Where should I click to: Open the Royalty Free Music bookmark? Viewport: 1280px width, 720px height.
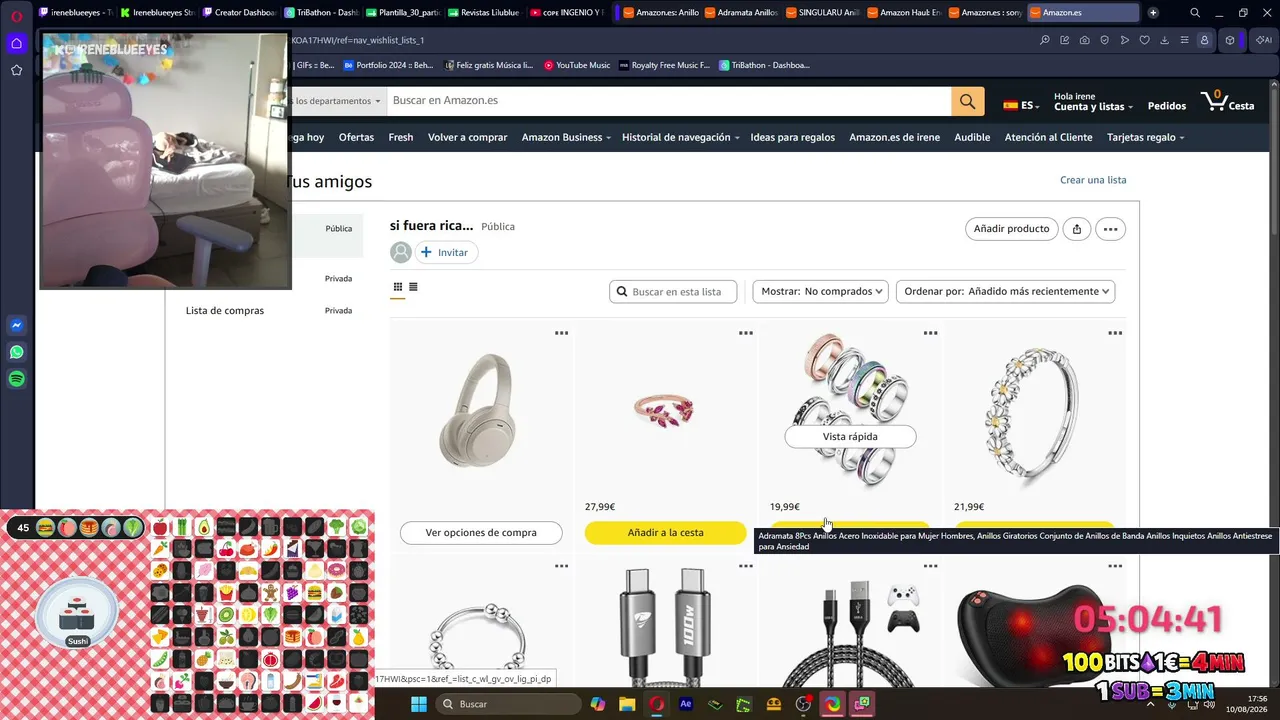664,65
